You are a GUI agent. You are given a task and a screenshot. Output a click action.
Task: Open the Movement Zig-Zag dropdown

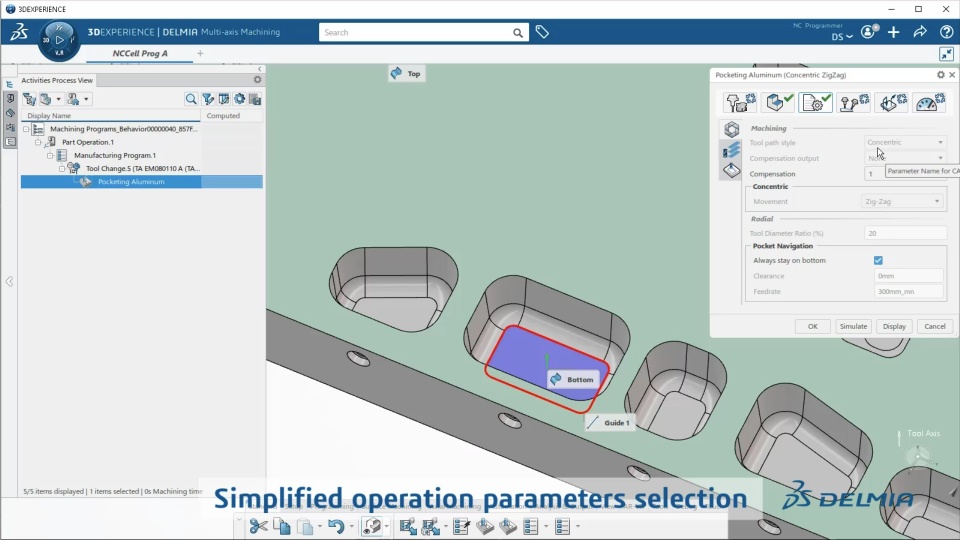[901, 201]
